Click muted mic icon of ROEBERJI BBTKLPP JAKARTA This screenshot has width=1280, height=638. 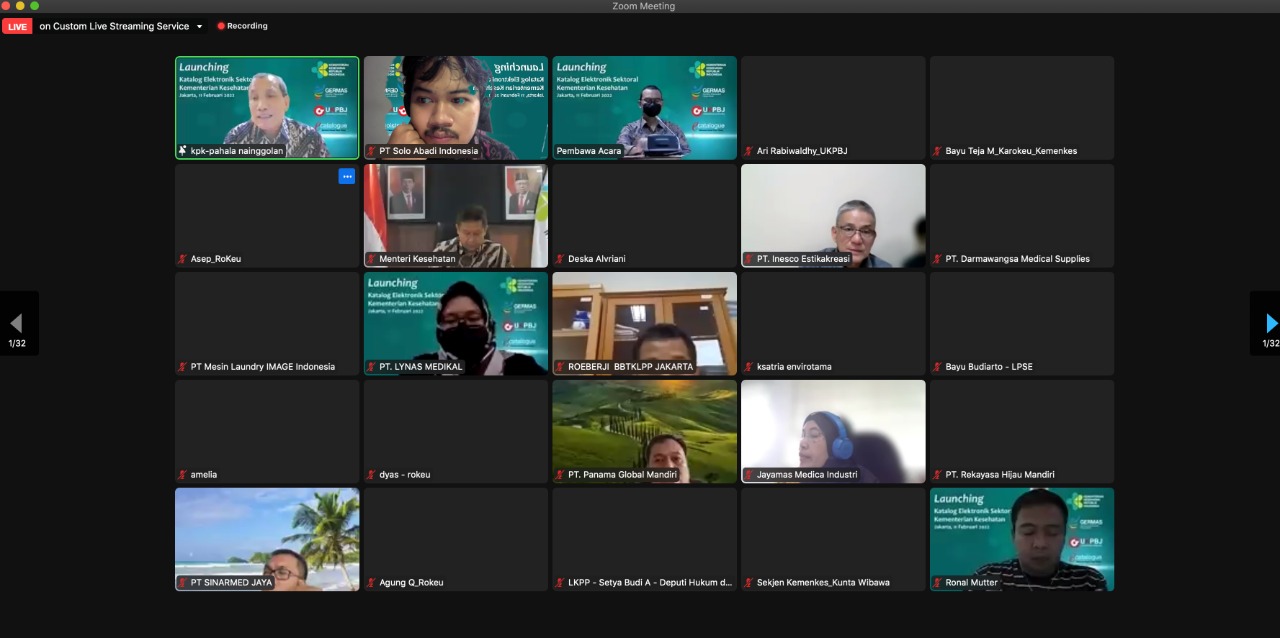[560, 367]
